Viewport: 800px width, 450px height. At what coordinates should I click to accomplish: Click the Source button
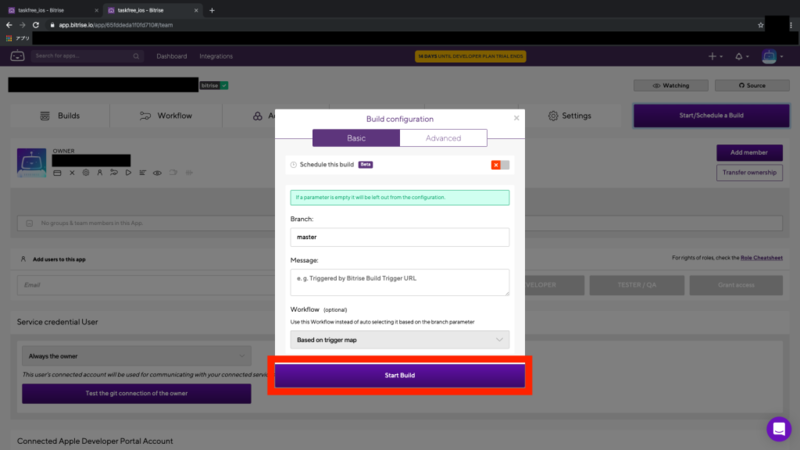coord(752,85)
